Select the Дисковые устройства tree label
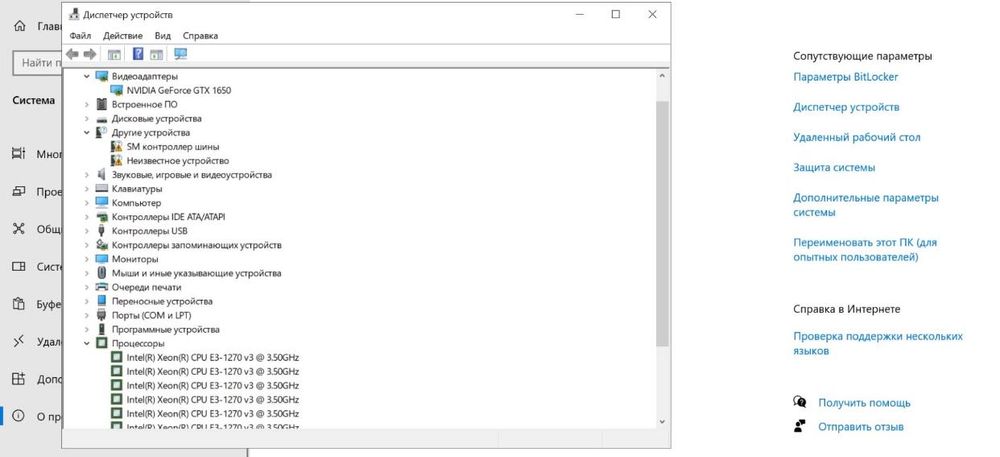1000x457 pixels. (x=157, y=119)
